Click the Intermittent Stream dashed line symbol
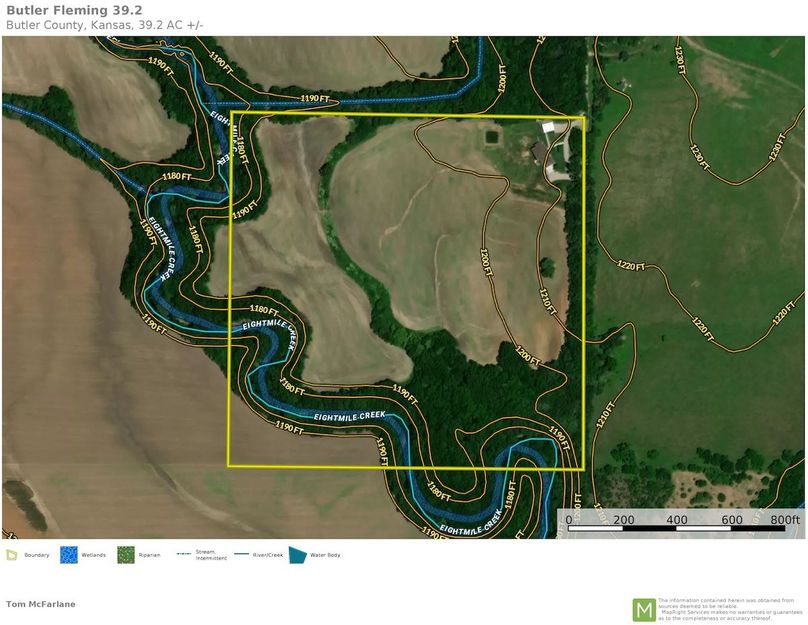This screenshot has width=808, height=625. [184, 553]
